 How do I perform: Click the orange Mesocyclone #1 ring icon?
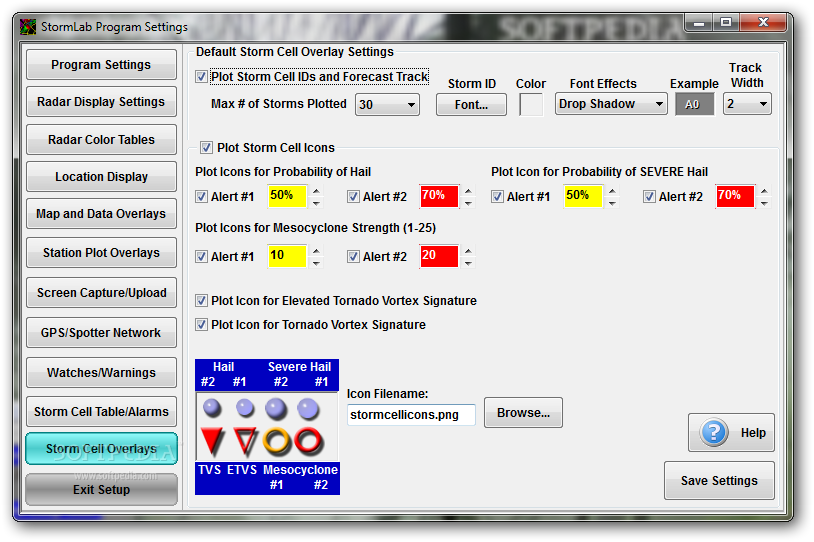point(277,441)
